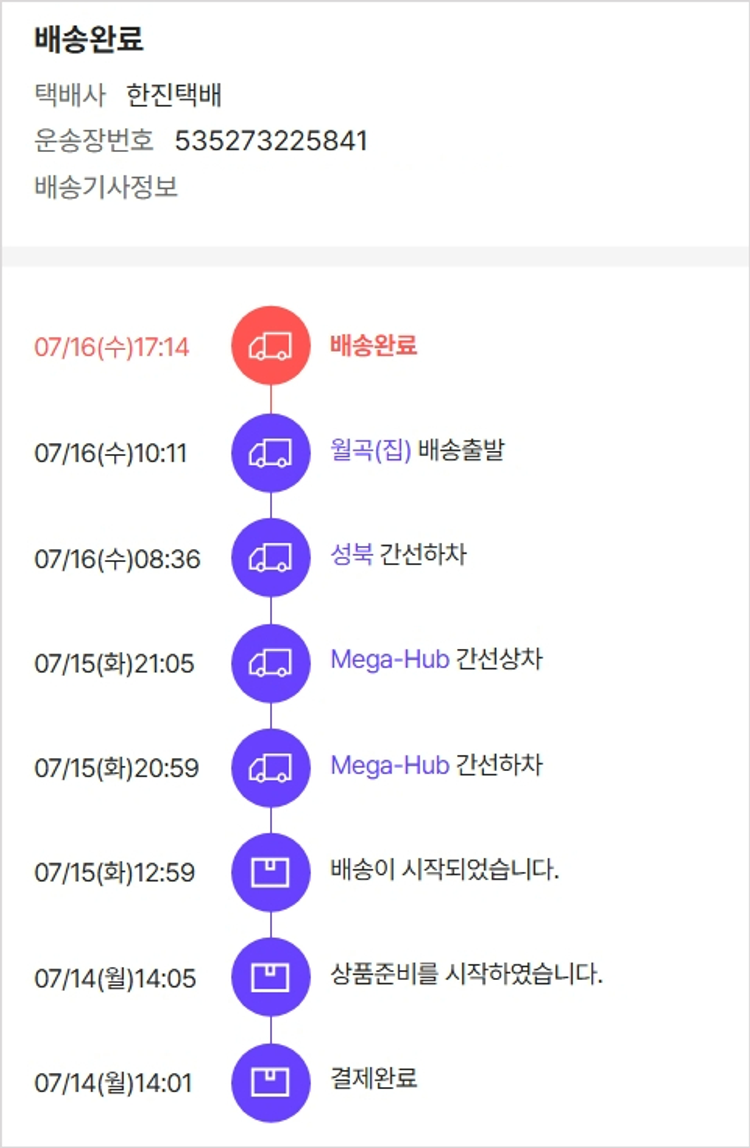Screen dimensions: 750x1148
Task: Click the 07/14(월)14:01 timestamp
Action: 113,1083
